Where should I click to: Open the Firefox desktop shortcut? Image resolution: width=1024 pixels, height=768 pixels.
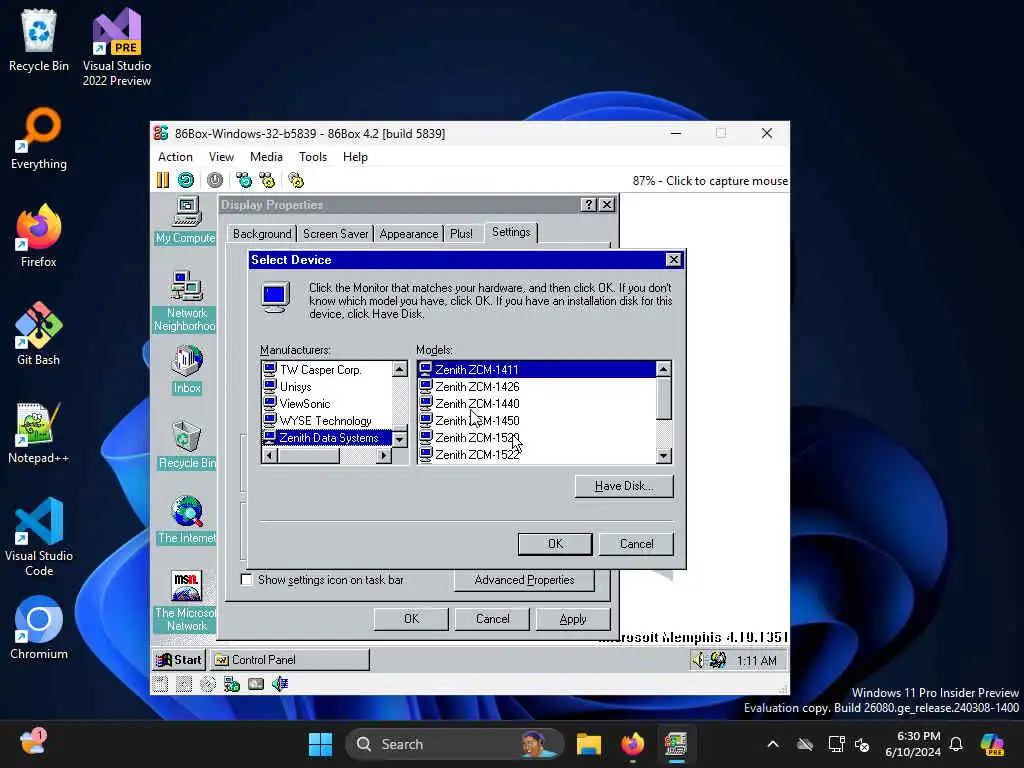tap(39, 236)
